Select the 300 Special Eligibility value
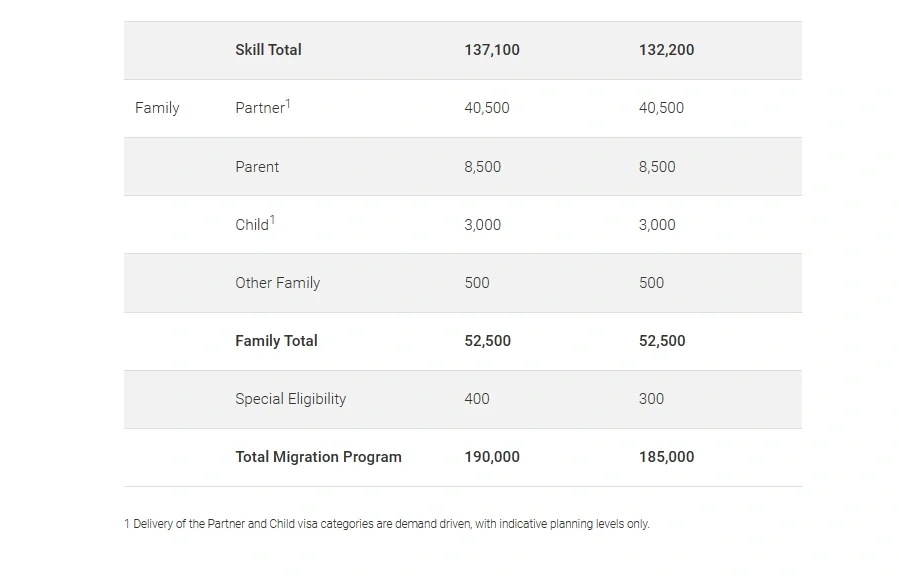899x579 pixels. pos(651,399)
